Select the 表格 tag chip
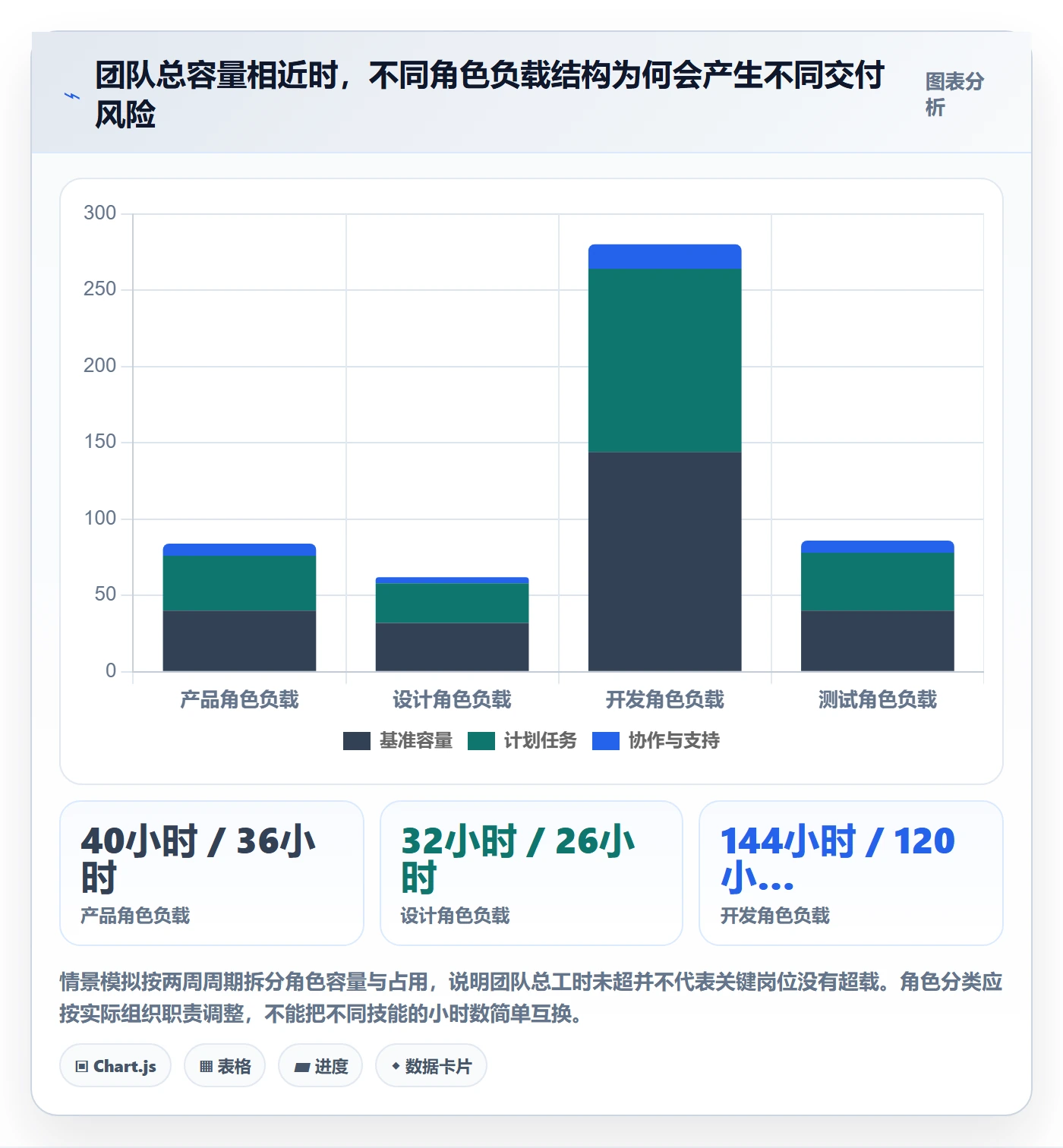Viewport: 1063px width, 1148px height. (225, 1066)
